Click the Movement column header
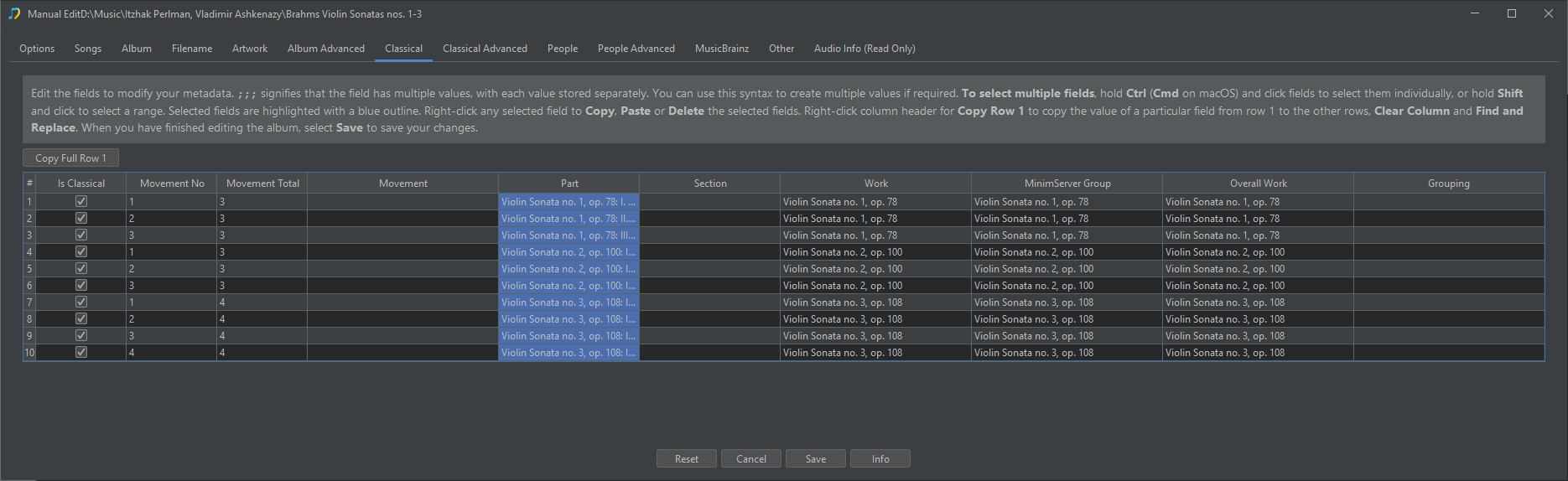 [403, 183]
